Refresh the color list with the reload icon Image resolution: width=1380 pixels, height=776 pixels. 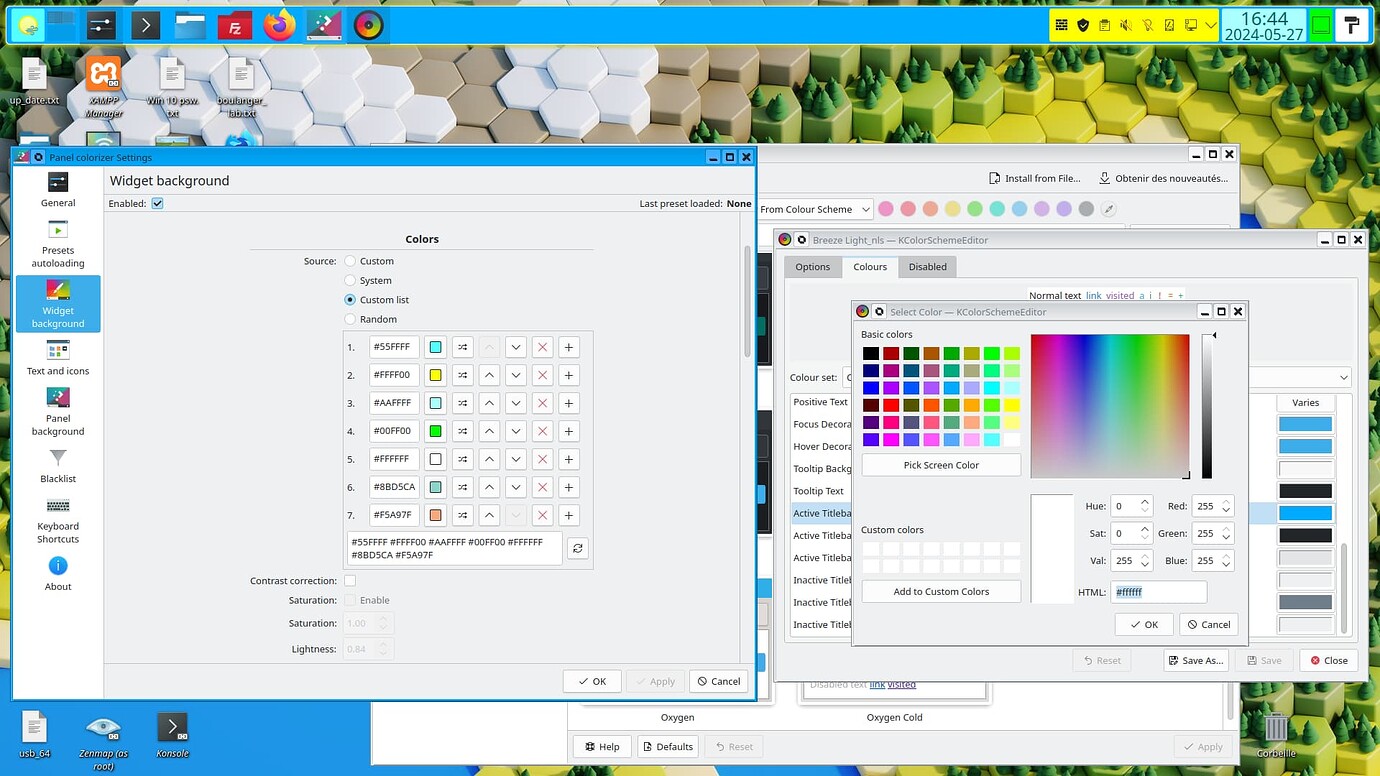point(577,548)
